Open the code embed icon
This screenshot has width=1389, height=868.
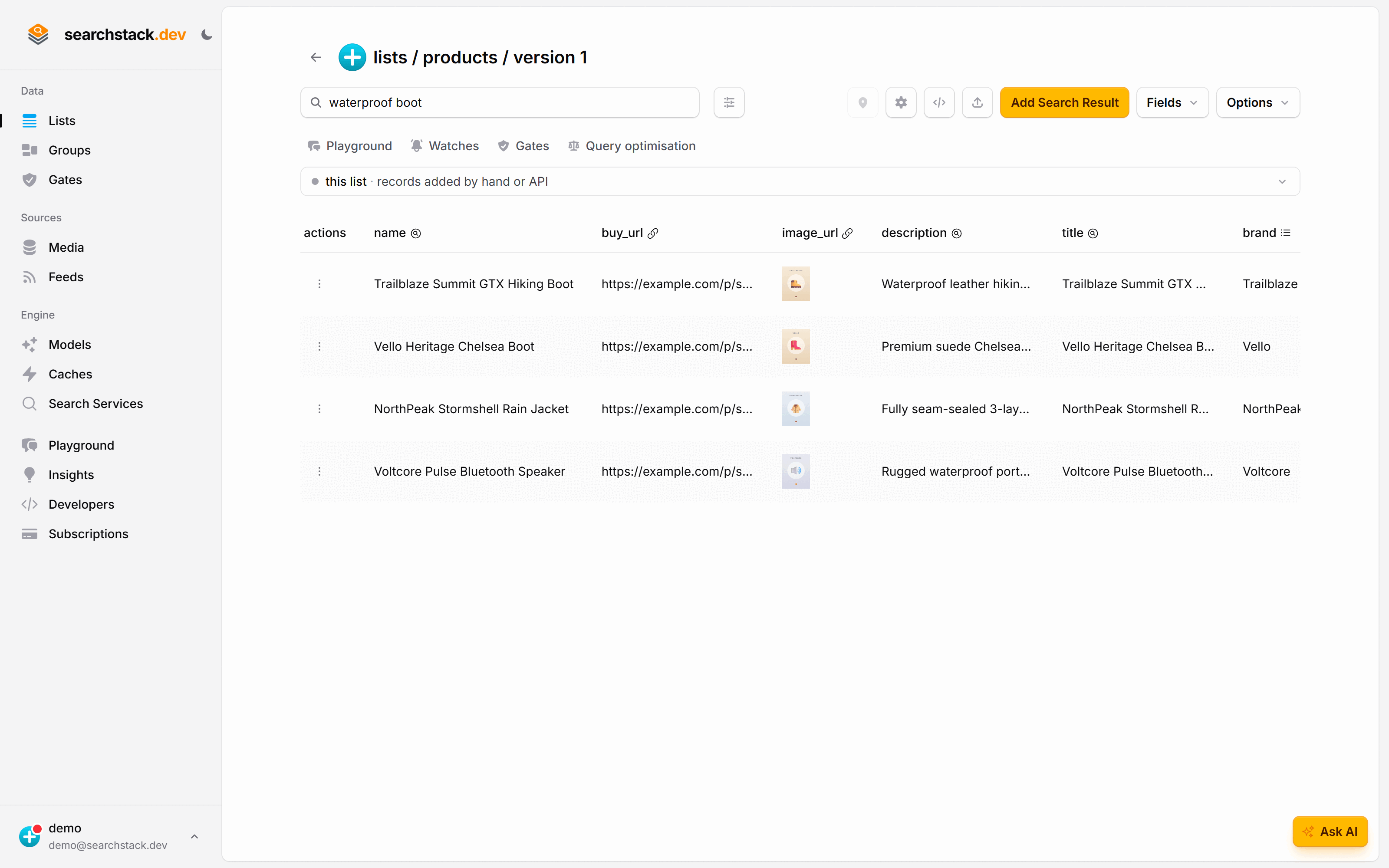tap(939, 103)
